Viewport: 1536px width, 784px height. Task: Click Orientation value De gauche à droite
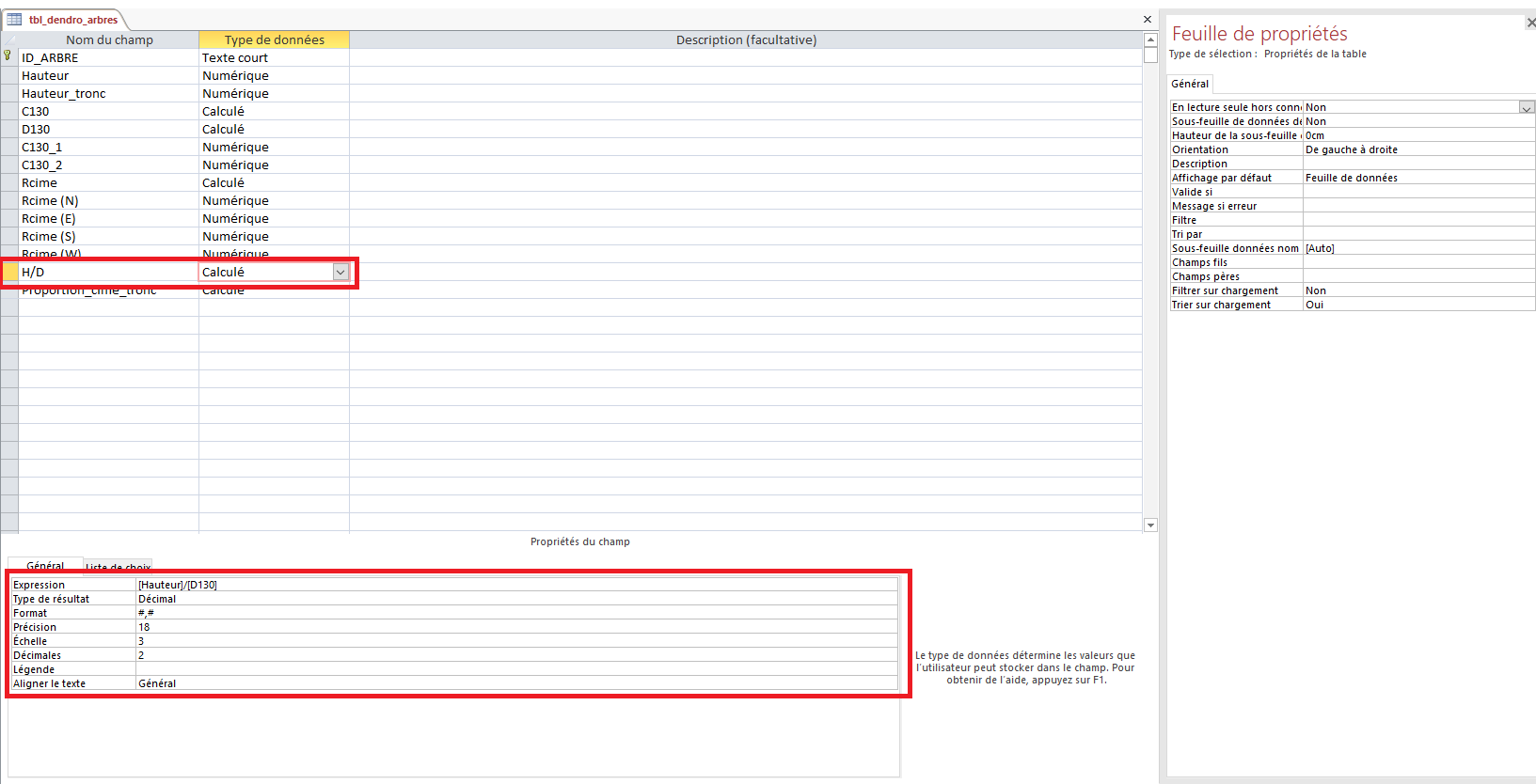(x=1418, y=149)
